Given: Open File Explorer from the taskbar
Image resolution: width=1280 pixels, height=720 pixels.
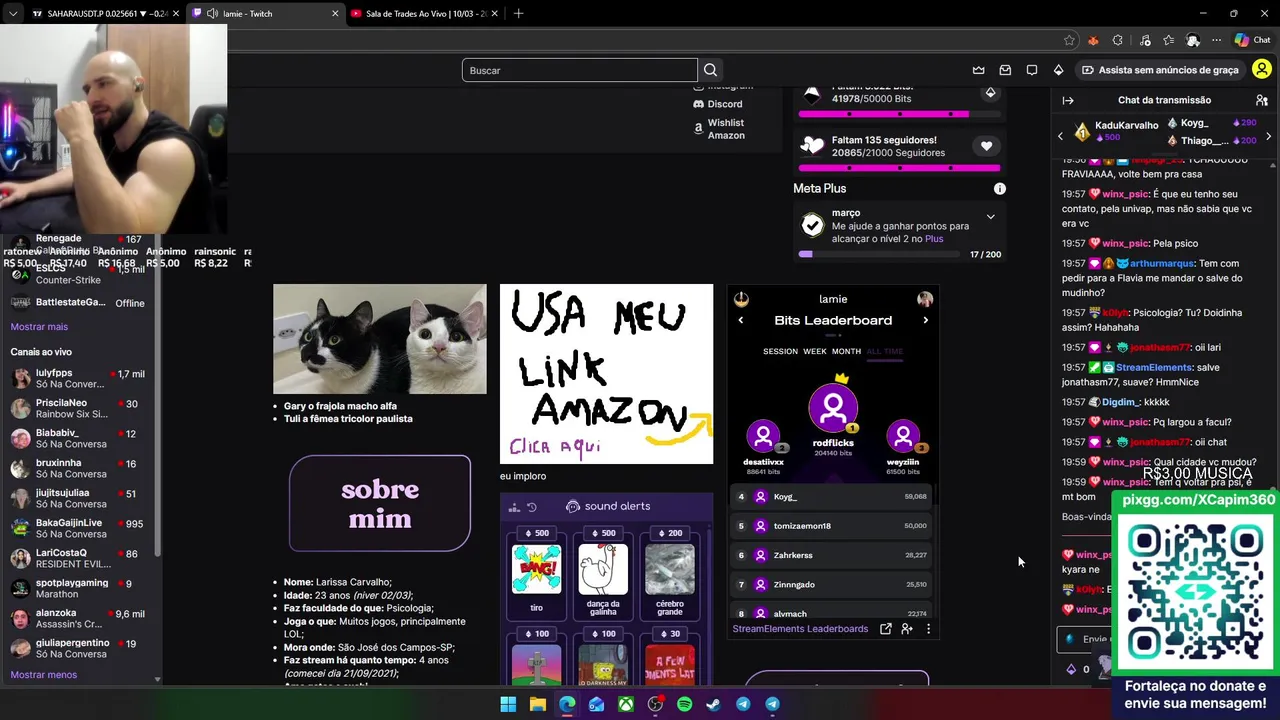Looking at the screenshot, I should coord(537,704).
